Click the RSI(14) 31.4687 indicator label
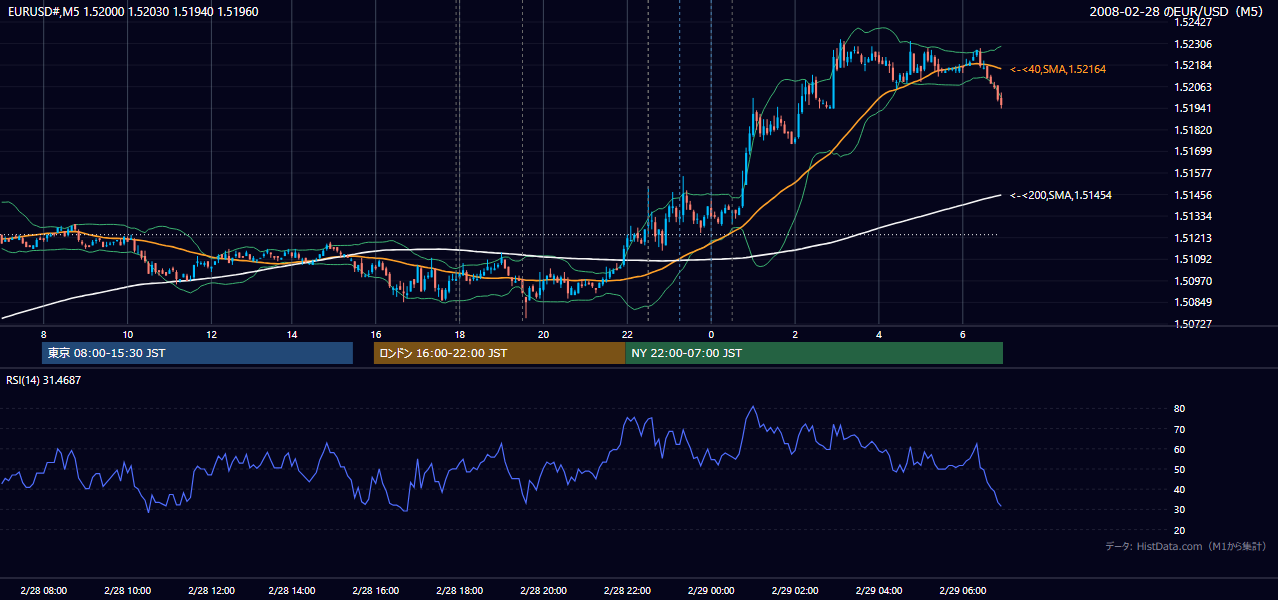Image resolution: width=1278 pixels, height=600 pixels. [x=44, y=380]
